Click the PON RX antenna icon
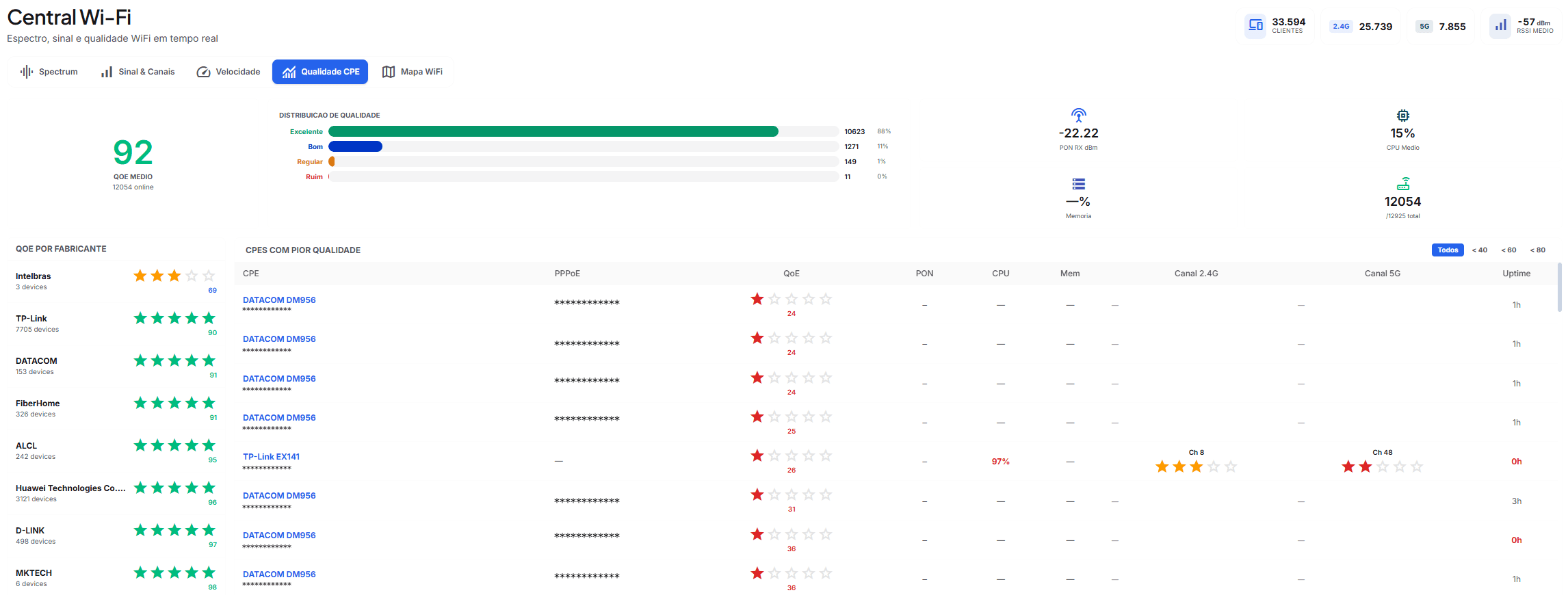 click(1079, 115)
